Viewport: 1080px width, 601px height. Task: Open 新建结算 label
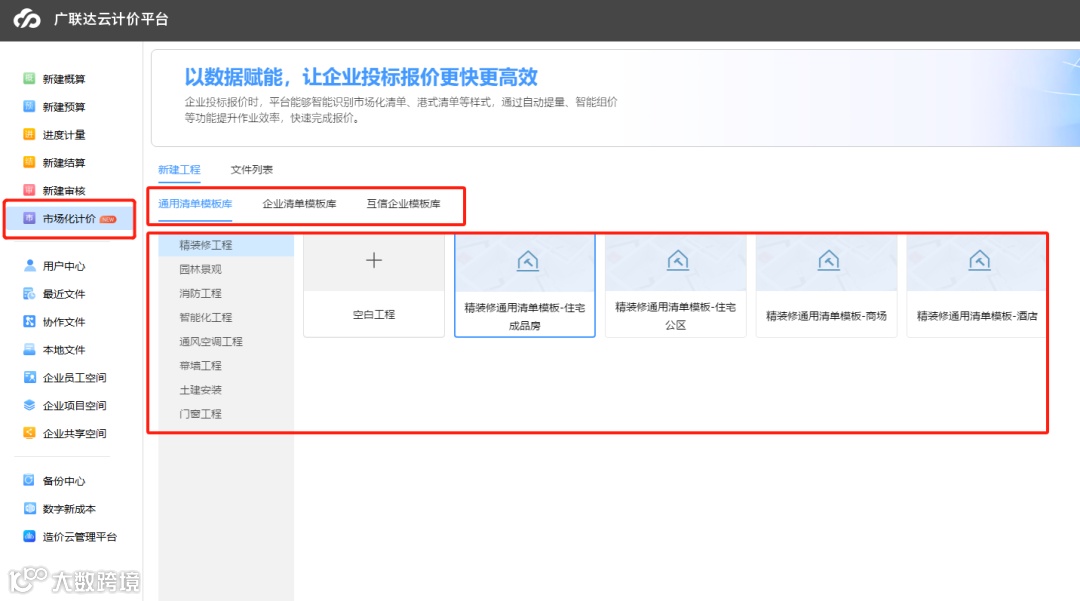pyautogui.click(x=64, y=163)
